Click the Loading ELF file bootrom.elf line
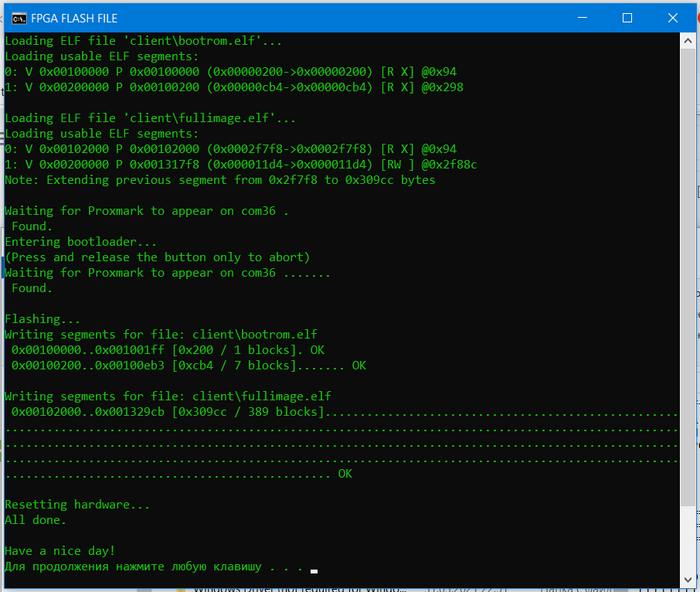This screenshot has height=592, width=700. point(144,41)
